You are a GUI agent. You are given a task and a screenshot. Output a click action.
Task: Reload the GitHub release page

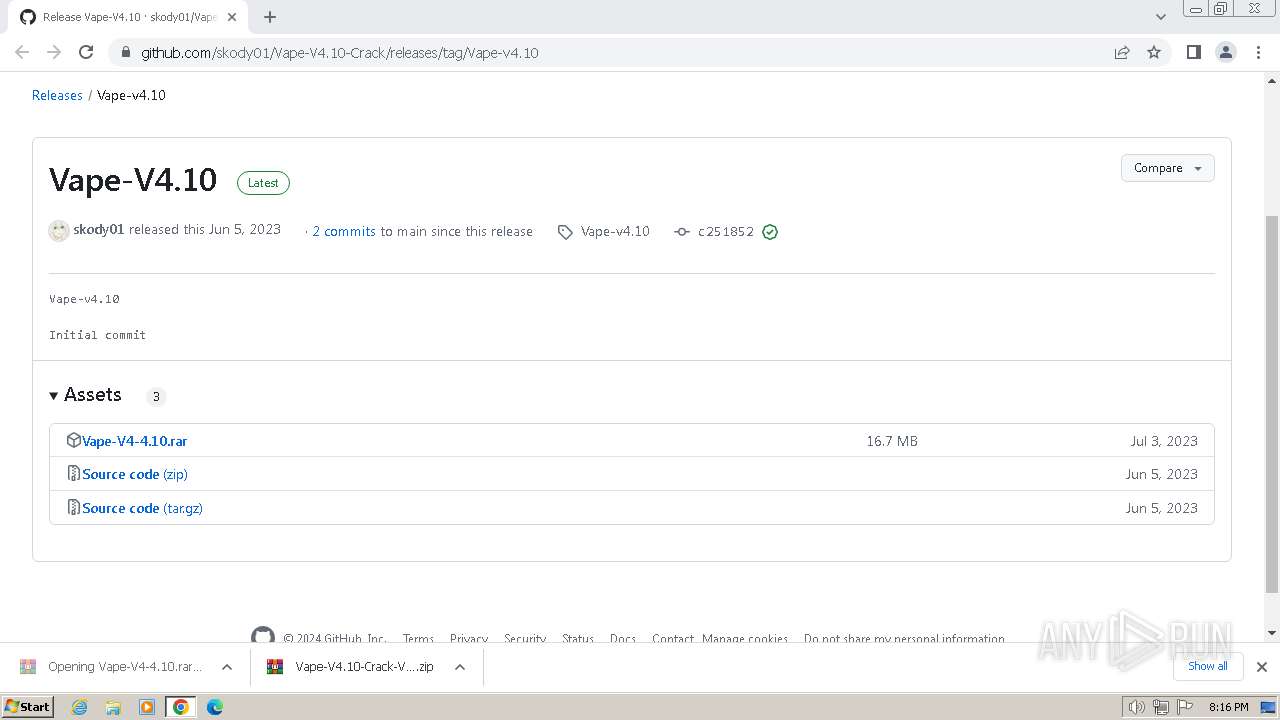(86, 52)
